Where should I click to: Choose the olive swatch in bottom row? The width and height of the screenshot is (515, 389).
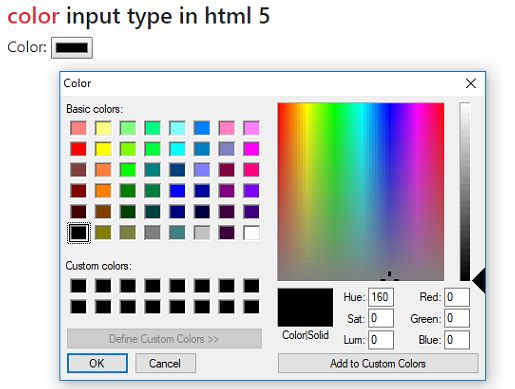(103, 233)
